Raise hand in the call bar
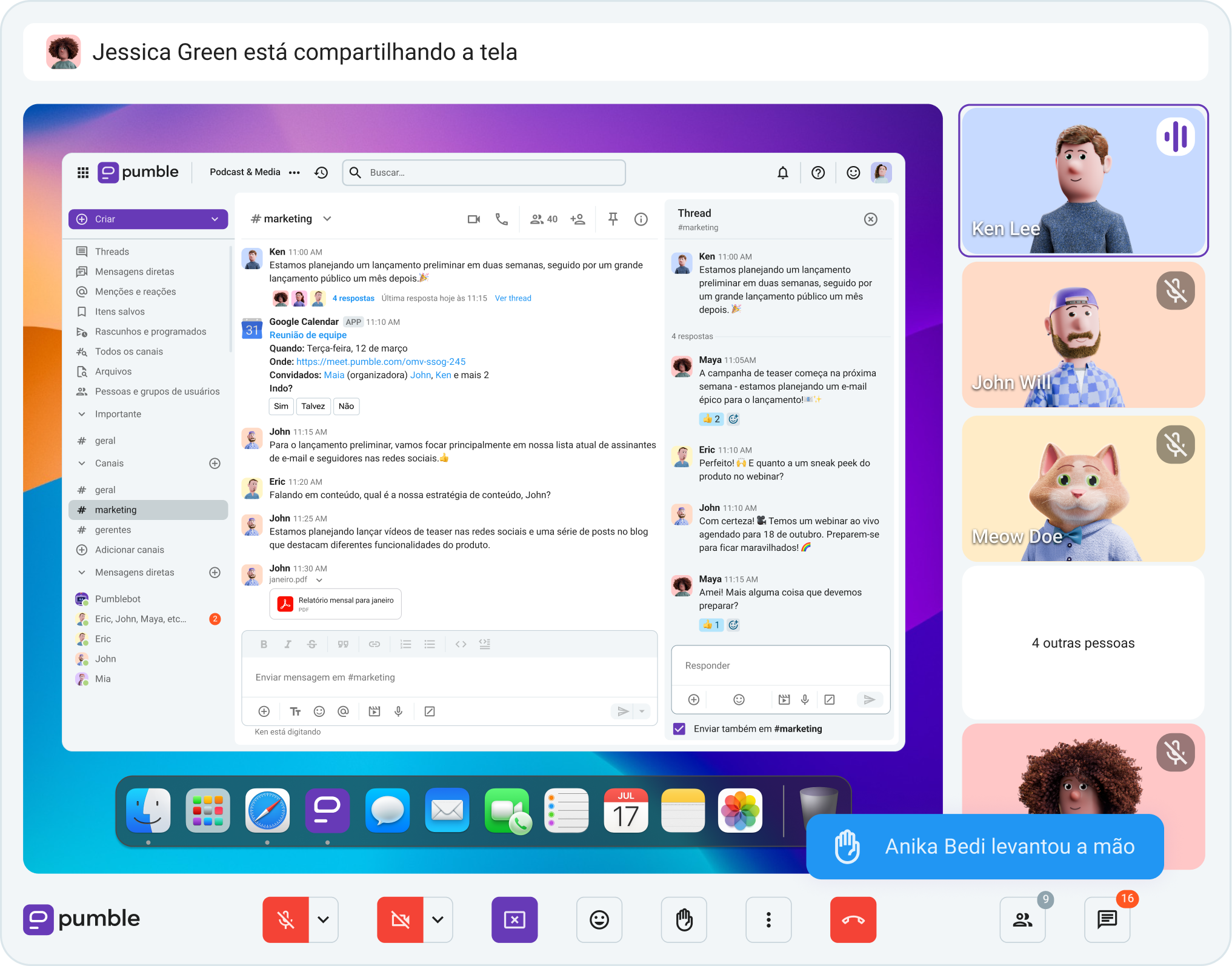The width and height of the screenshot is (1232, 966). [x=684, y=919]
